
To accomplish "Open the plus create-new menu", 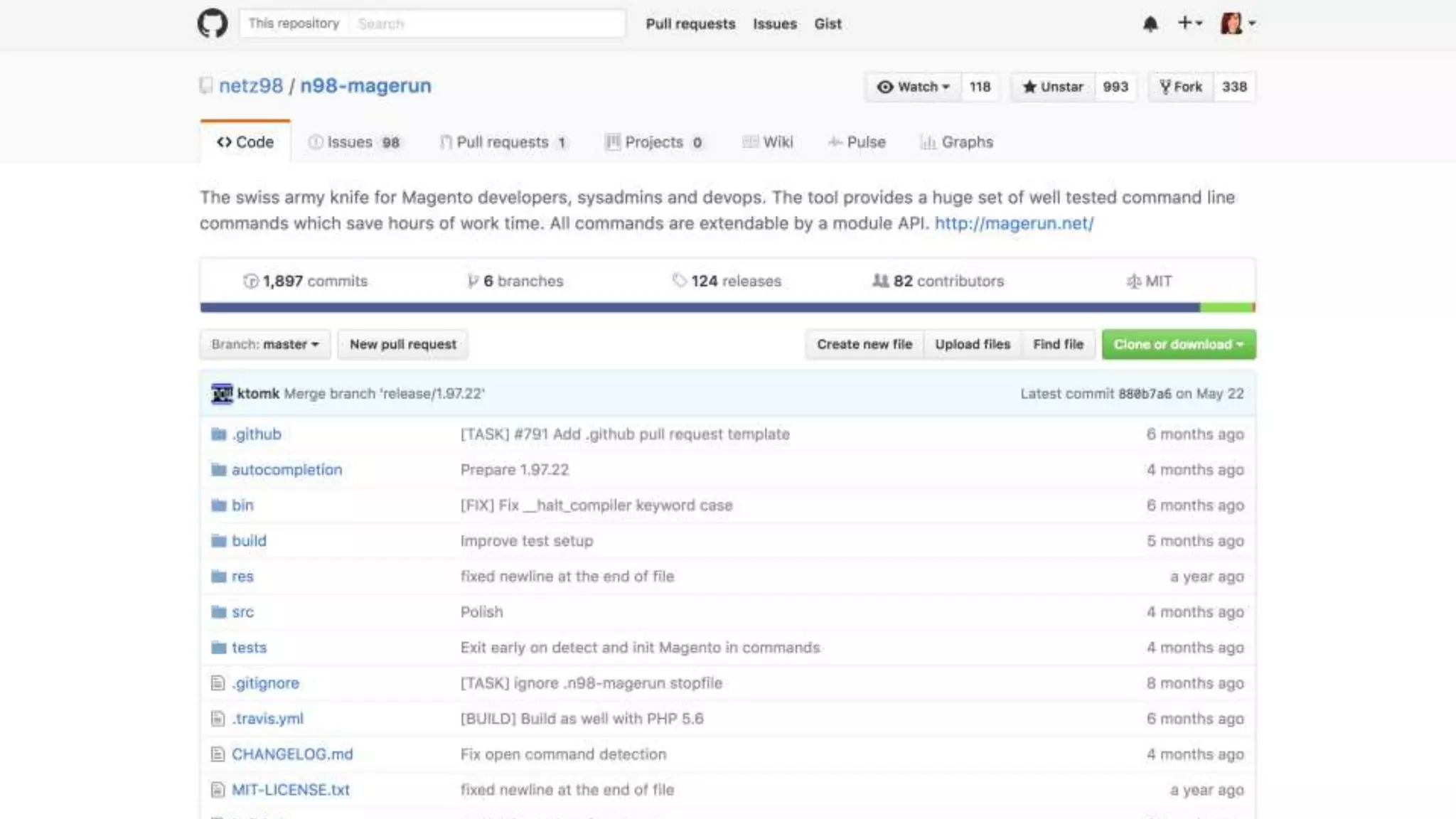I will click(1189, 23).
